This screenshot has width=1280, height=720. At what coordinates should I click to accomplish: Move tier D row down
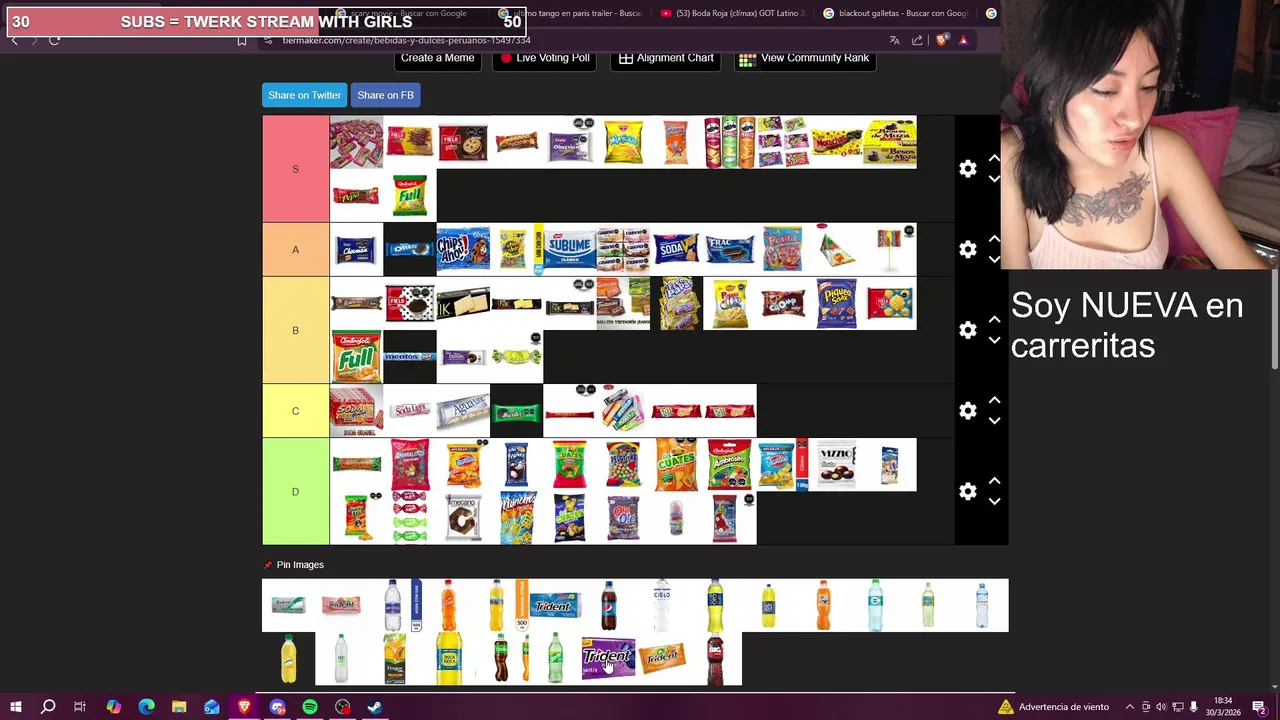994,501
